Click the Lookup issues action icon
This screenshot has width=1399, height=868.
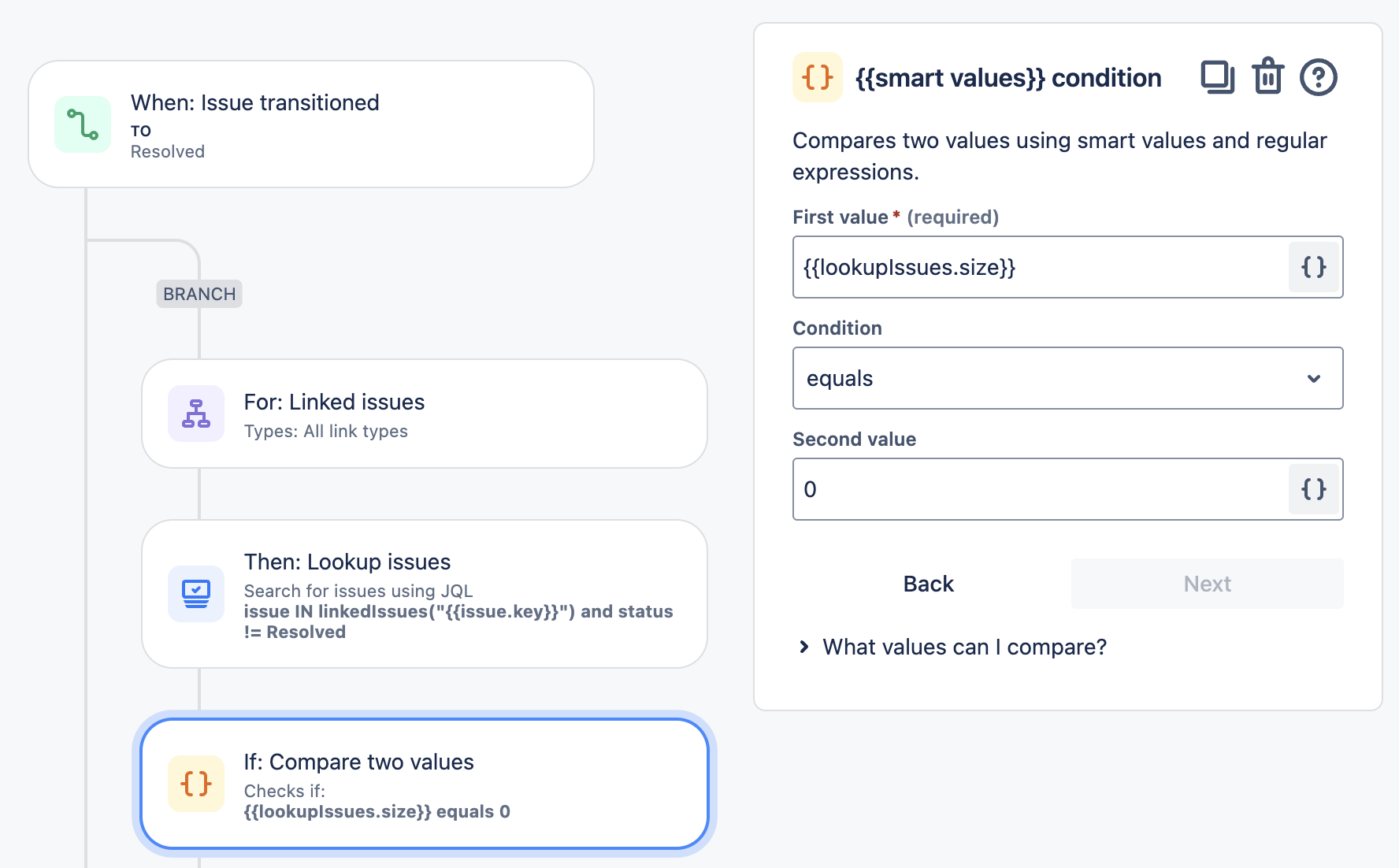196,594
